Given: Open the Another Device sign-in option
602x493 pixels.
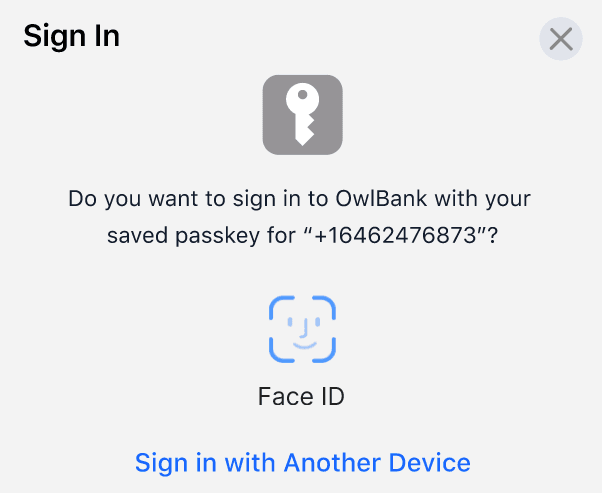Looking at the screenshot, I should click(x=302, y=462).
